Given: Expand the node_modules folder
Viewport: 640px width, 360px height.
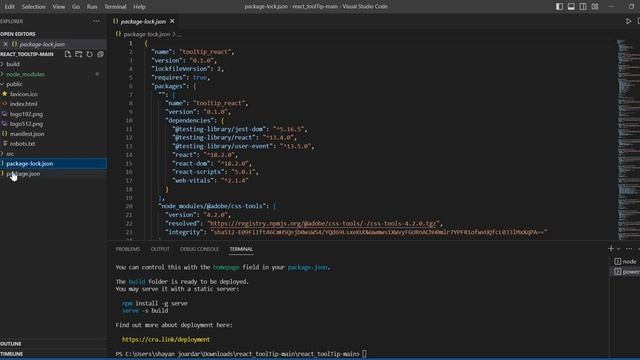Looking at the screenshot, I should pyautogui.click(x=25, y=74).
